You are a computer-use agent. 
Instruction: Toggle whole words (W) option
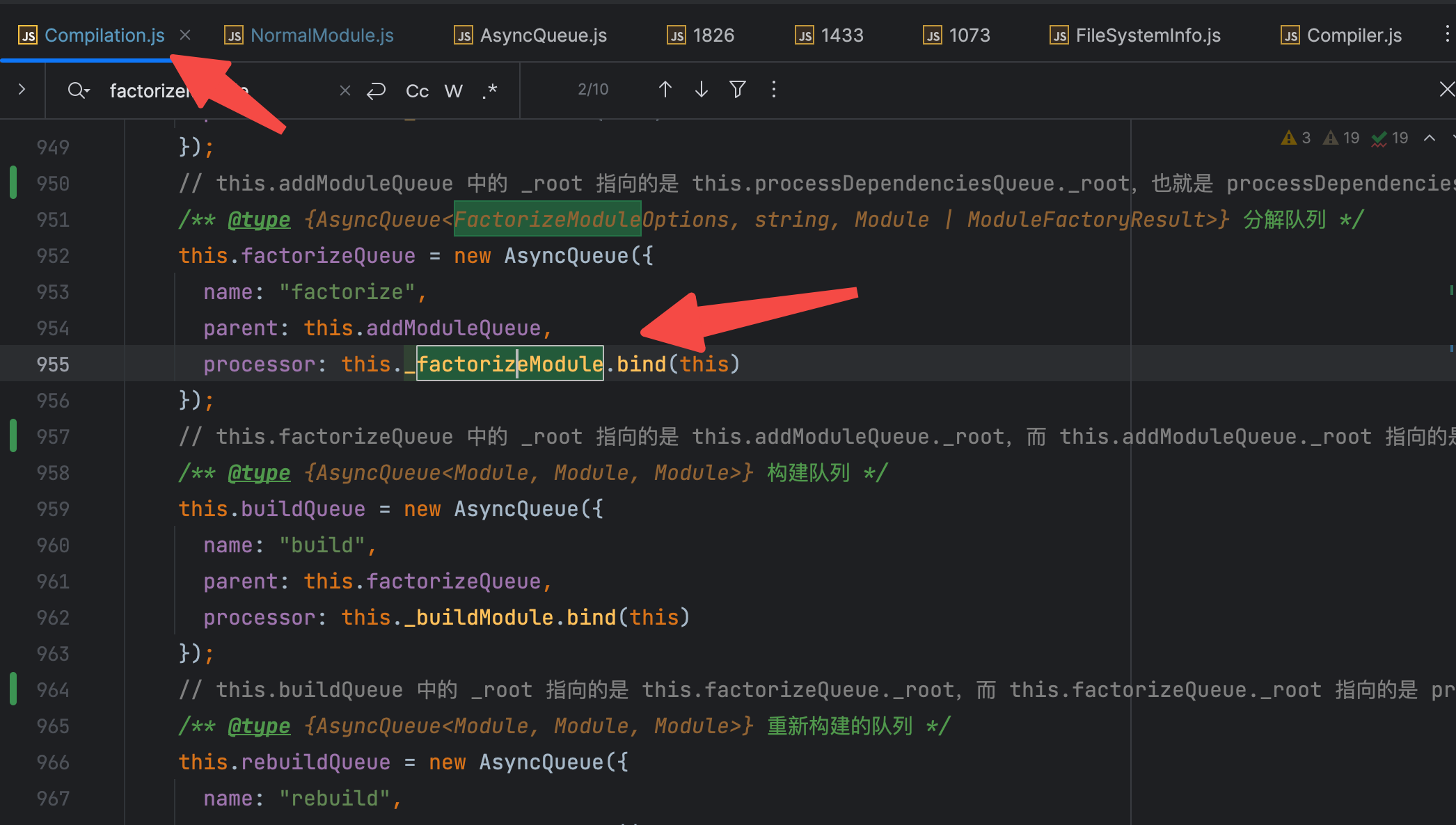coord(453,91)
